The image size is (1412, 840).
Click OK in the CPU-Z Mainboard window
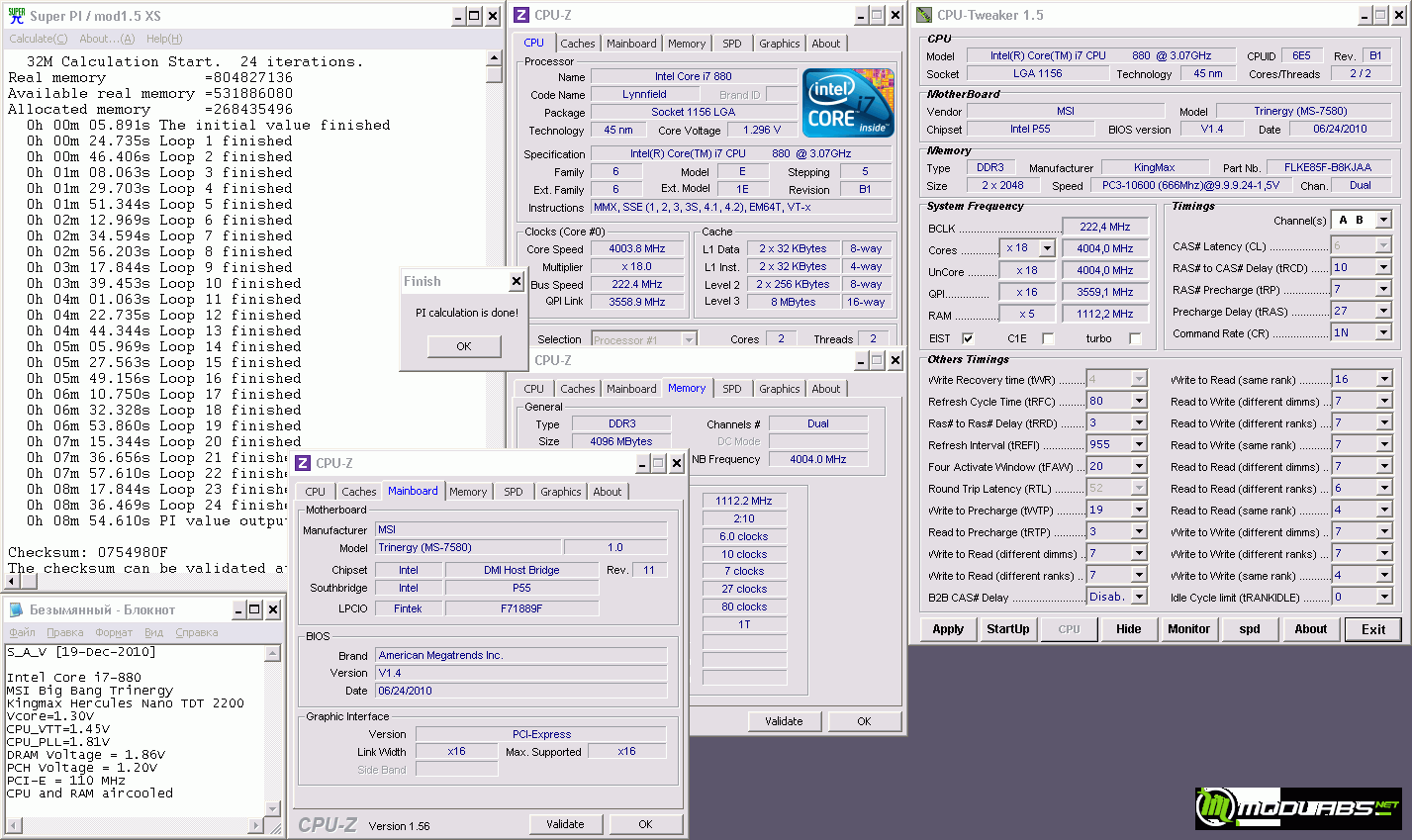click(645, 824)
